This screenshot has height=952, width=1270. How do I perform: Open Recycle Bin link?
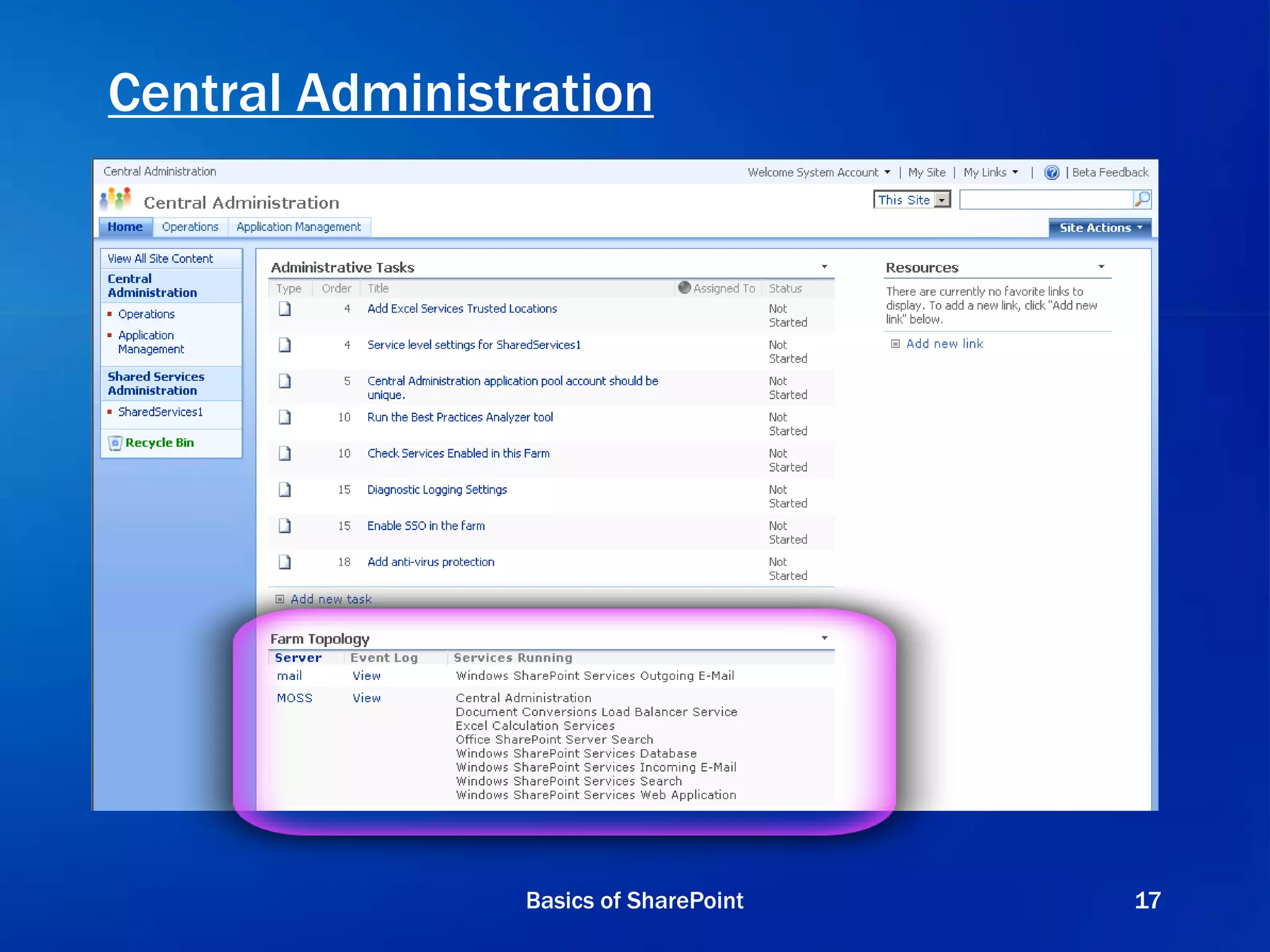(159, 443)
